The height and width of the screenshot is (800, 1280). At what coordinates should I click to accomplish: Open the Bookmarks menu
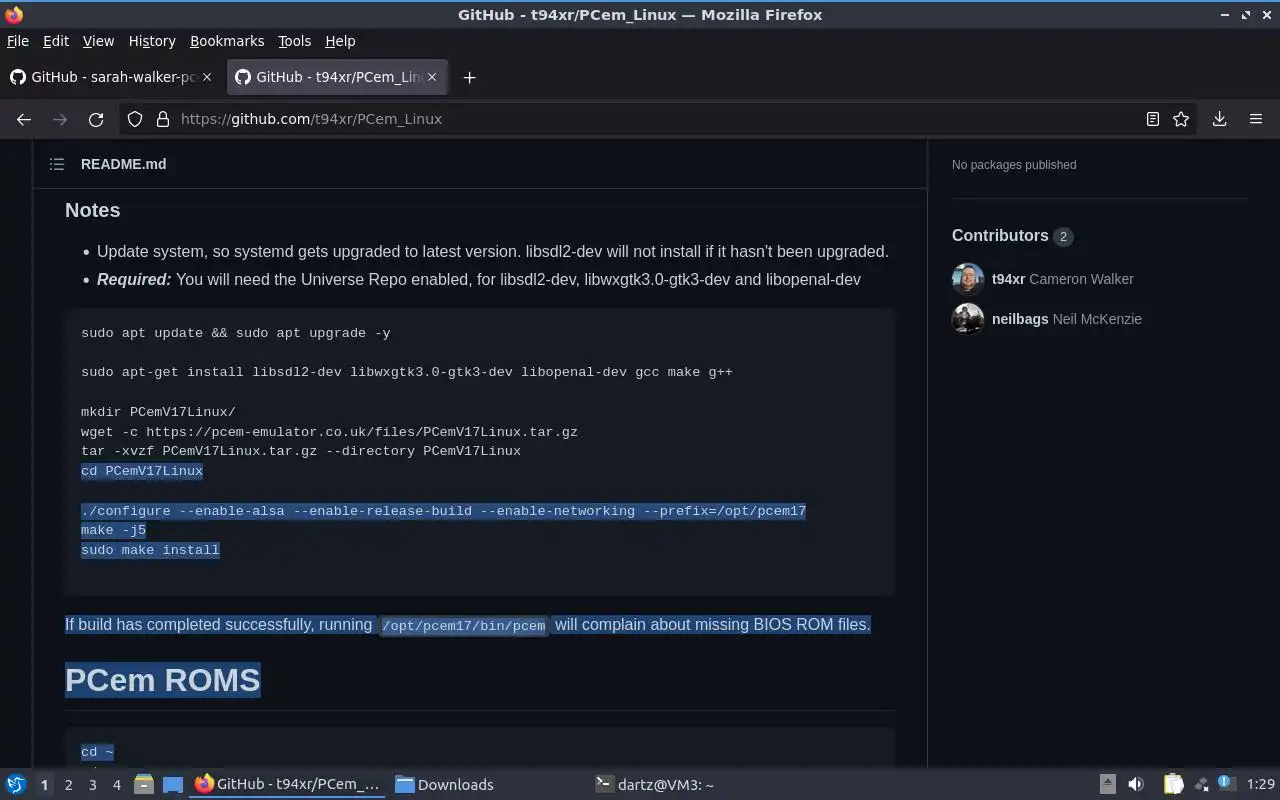click(227, 41)
